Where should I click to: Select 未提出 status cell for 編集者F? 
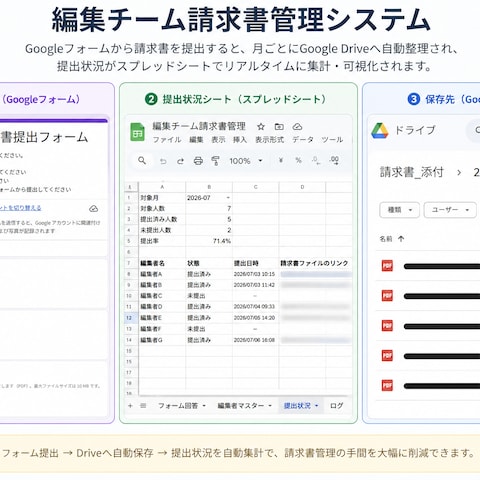[x=209, y=329]
